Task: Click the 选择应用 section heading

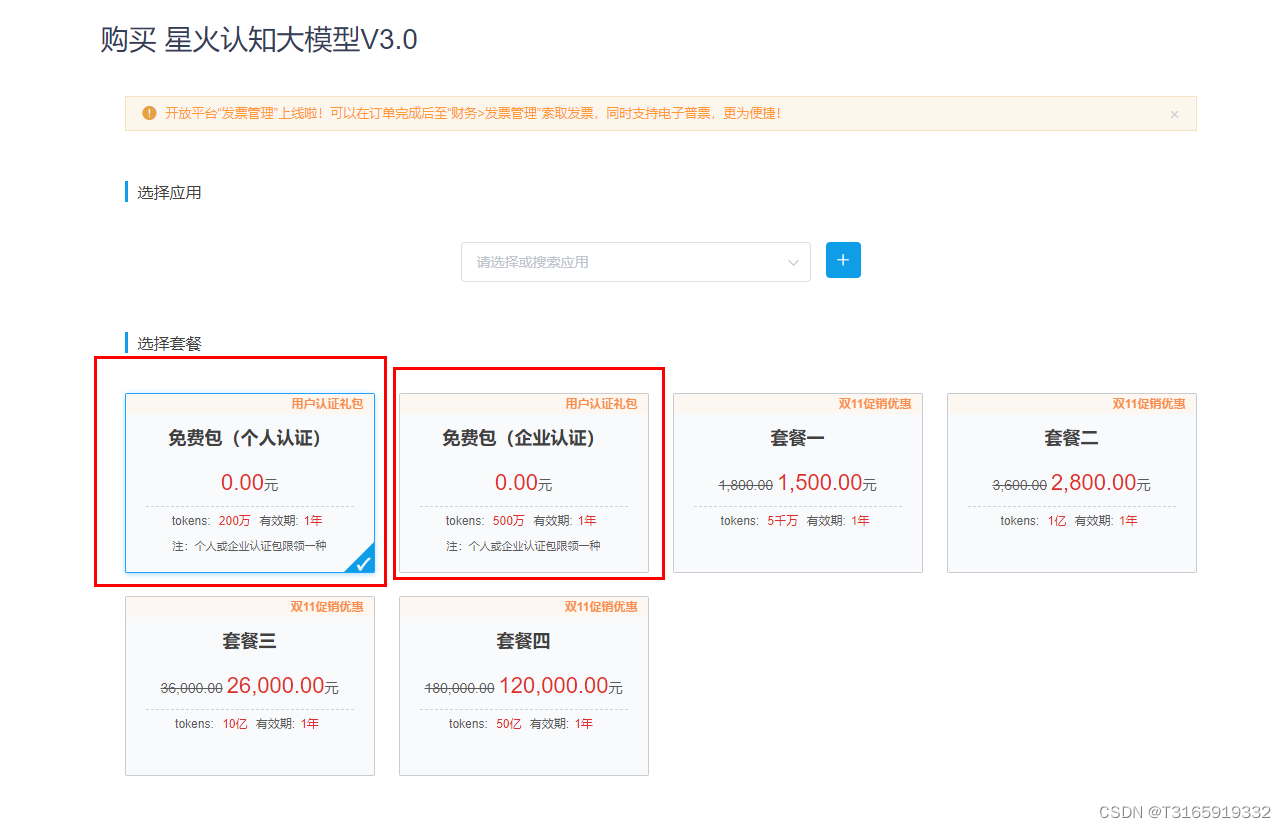Action: coord(169,192)
